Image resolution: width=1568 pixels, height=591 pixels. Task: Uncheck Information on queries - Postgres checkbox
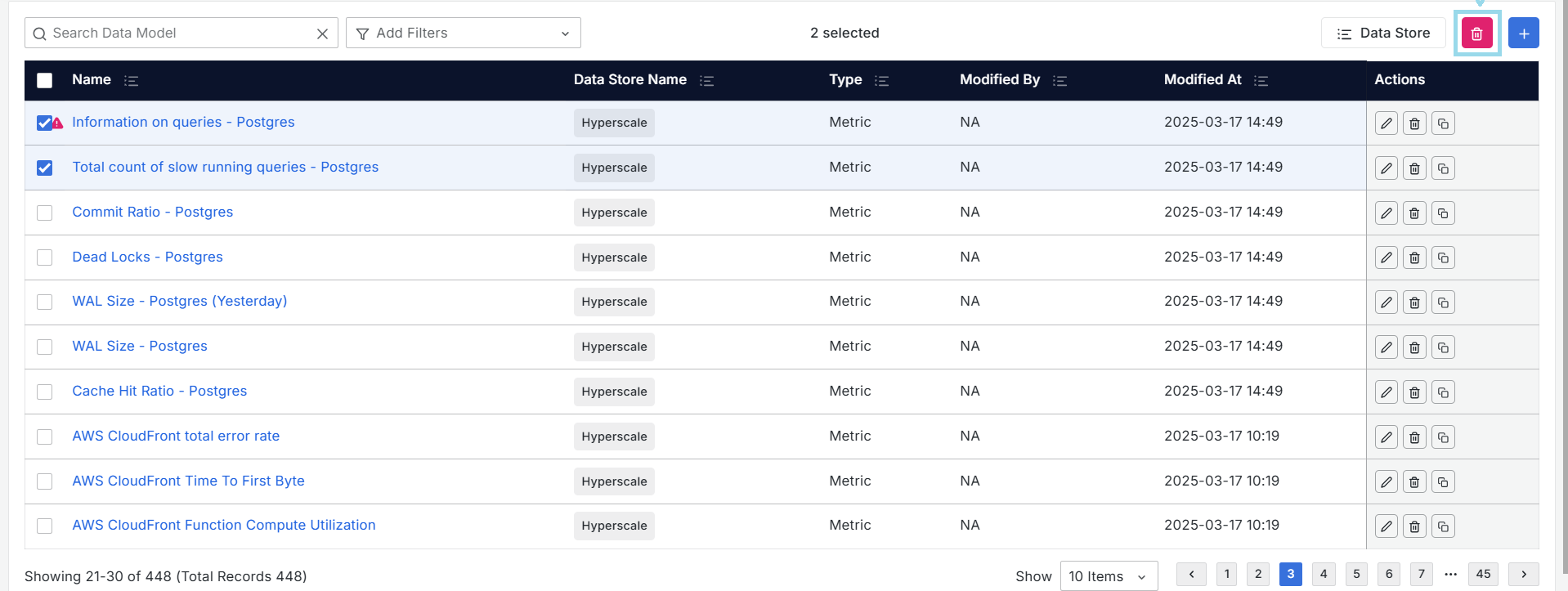pyautogui.click(x=45, y=123)
